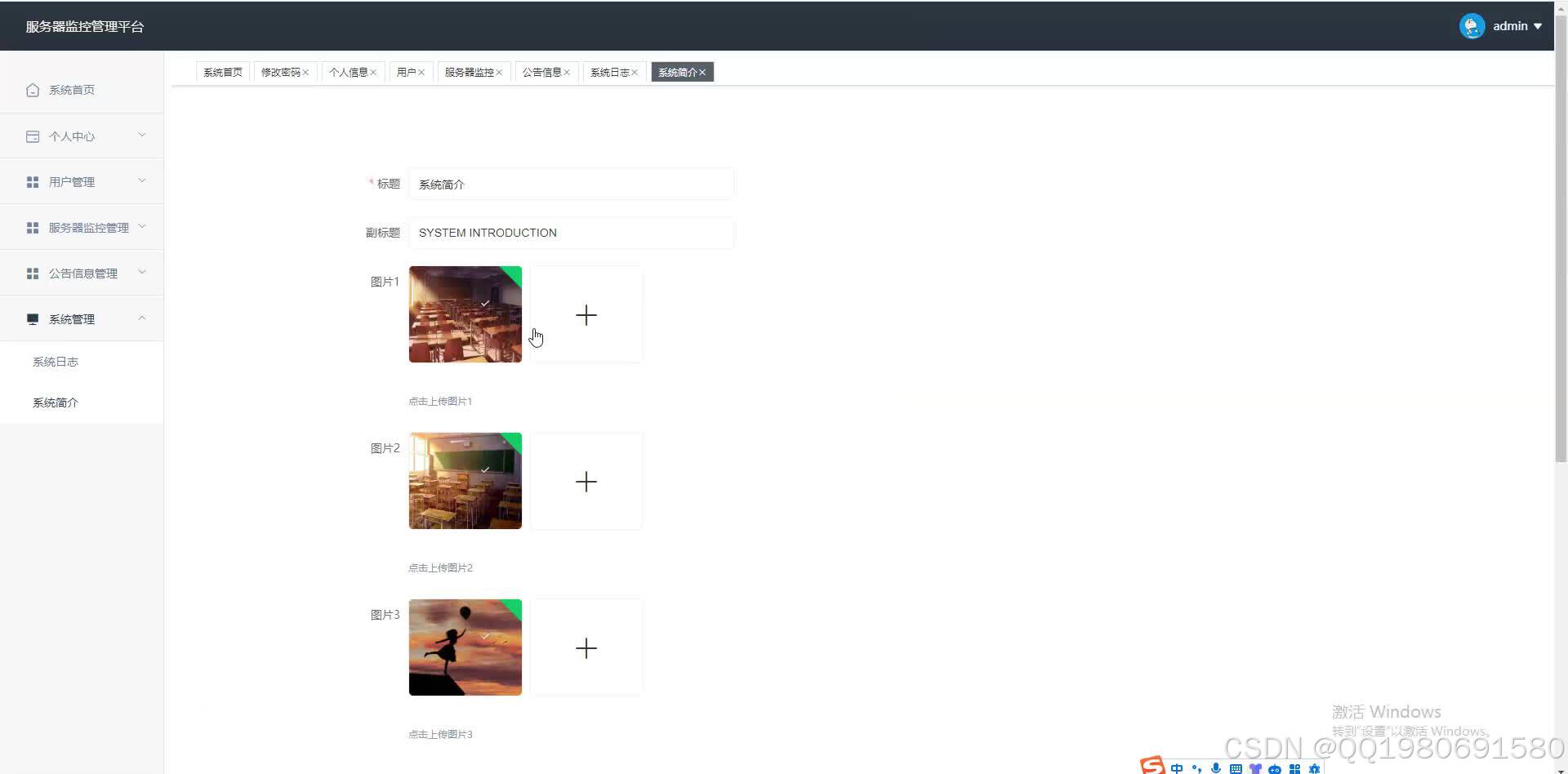
Task: Click the 系统管理 menu label
Action: 72,319
